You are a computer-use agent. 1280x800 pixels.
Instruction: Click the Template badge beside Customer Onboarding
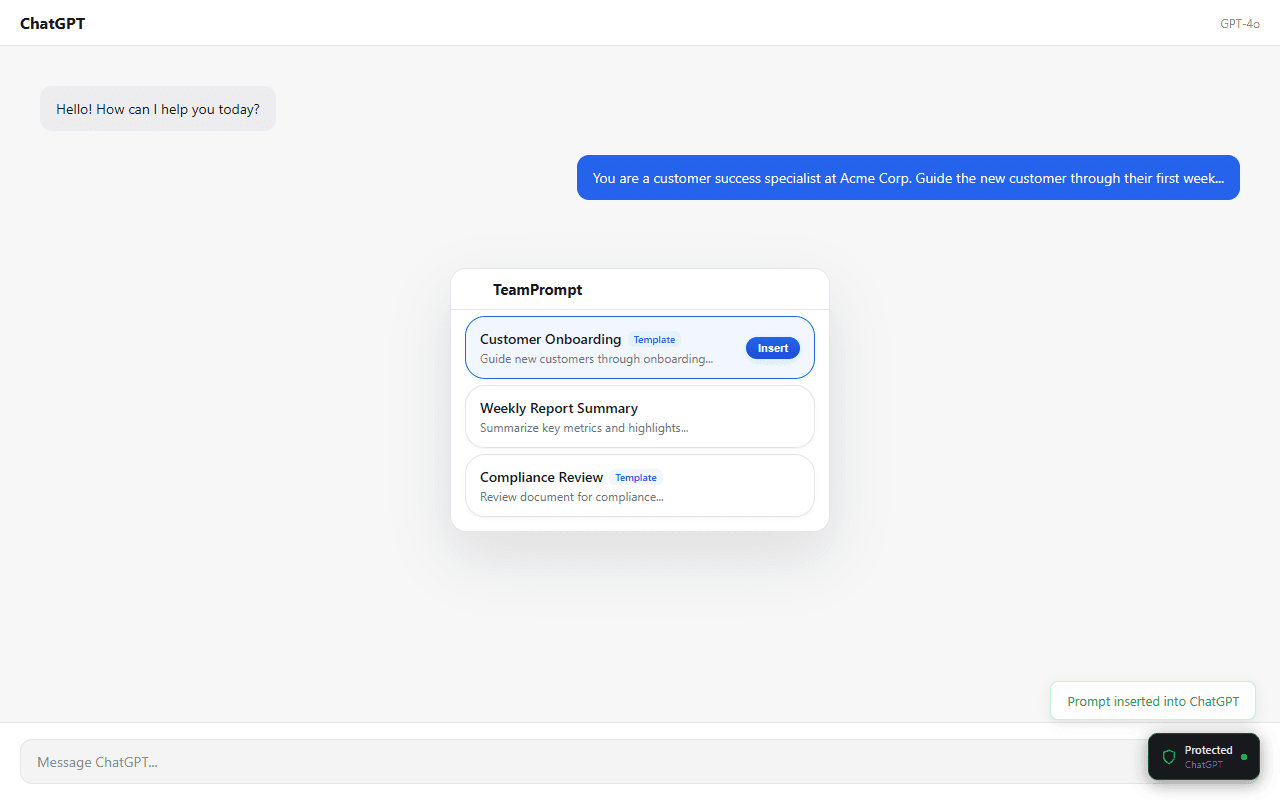pyautogui.click(x=653, y=339)
